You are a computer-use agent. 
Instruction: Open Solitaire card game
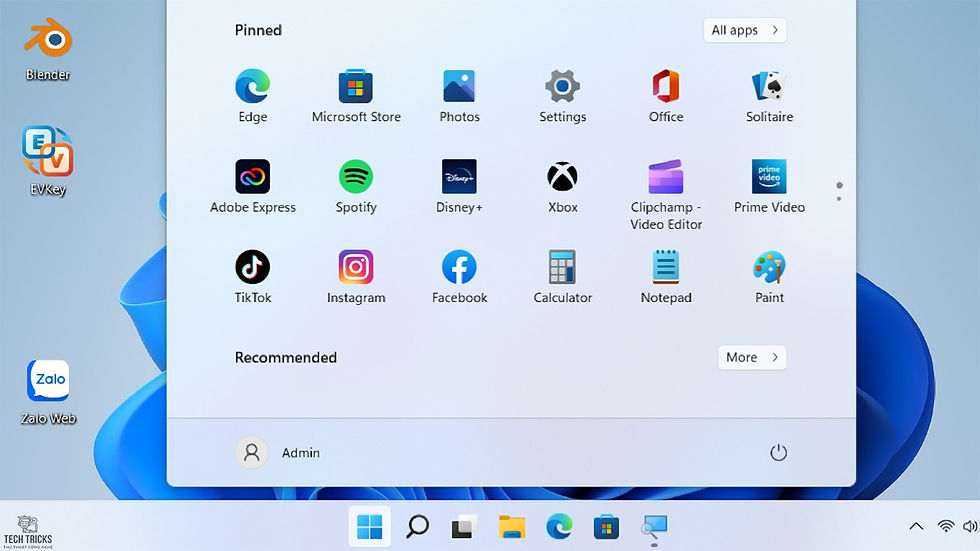769,96
